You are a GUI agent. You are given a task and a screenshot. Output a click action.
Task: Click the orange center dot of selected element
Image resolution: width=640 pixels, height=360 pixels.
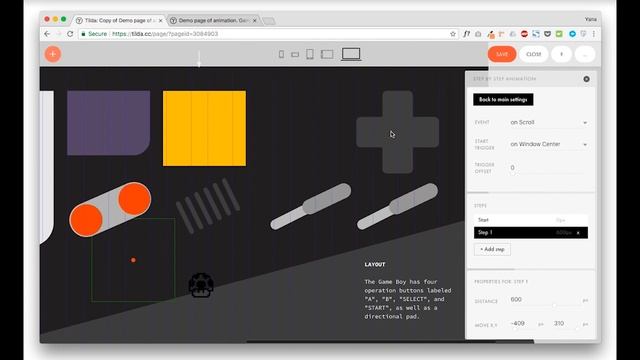(x=133, y=260)
